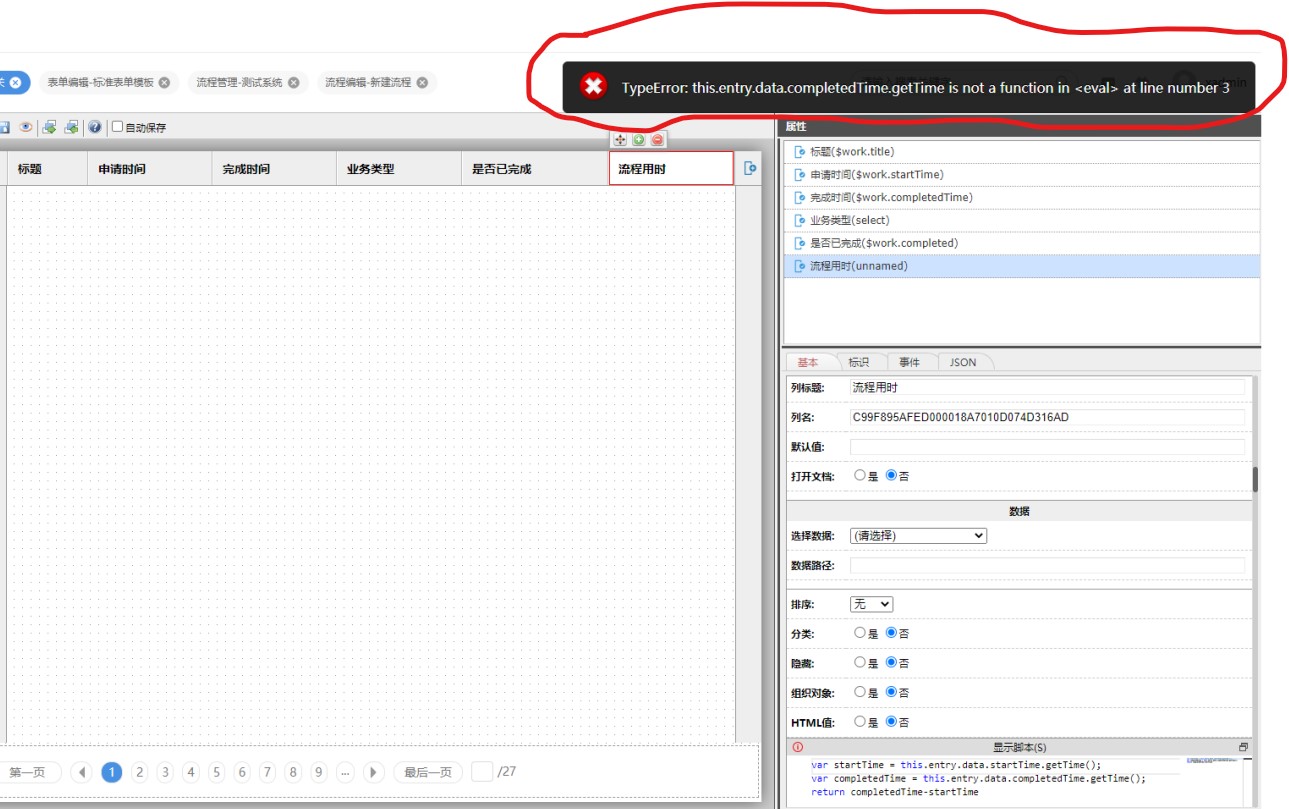Go to the next page arrow

[374, 772]
